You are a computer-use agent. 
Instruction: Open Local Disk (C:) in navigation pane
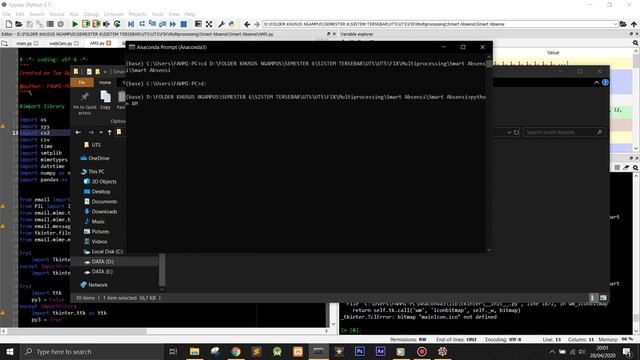coord(107,251)
